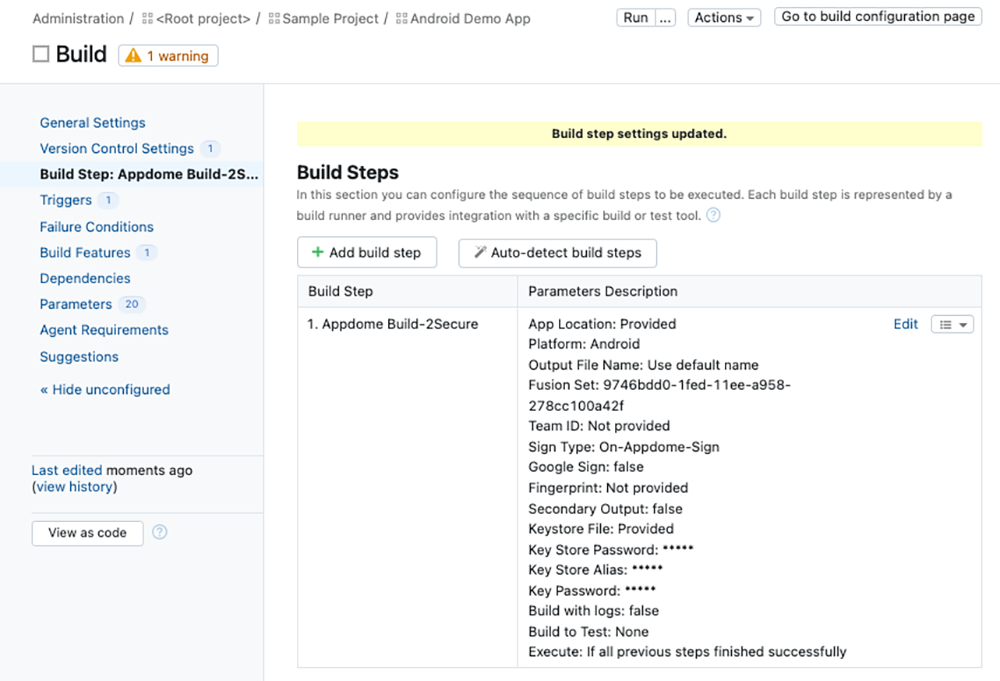
Task: Select Triggers in the sidebar
Action: coord(66,200)
